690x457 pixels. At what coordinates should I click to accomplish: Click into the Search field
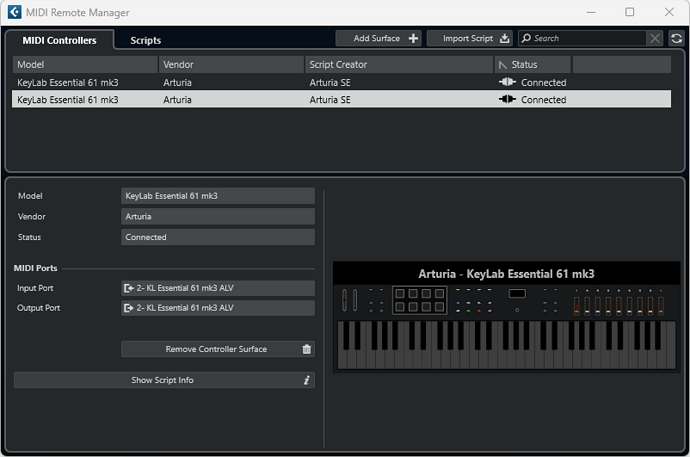(x=583, y=38)
